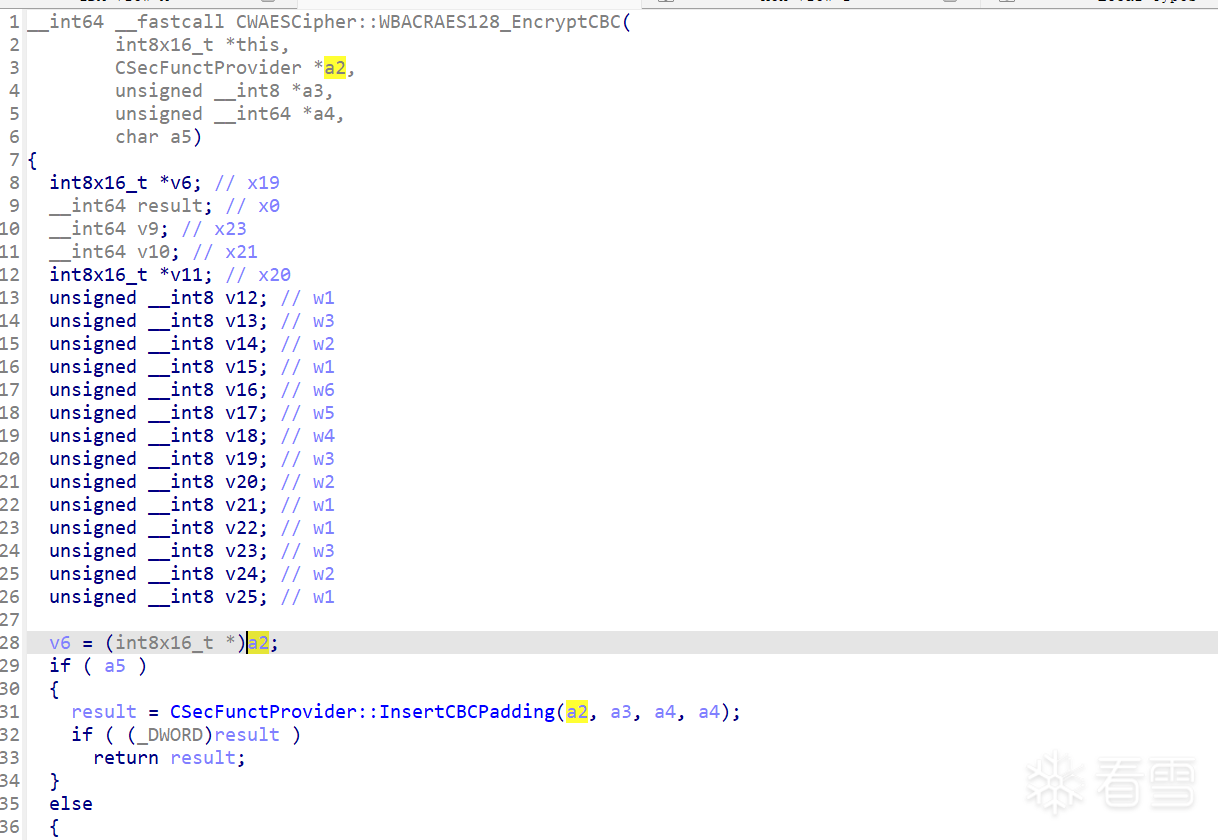Click the highlighted a2 parameter in the signature

coord(335,67)
